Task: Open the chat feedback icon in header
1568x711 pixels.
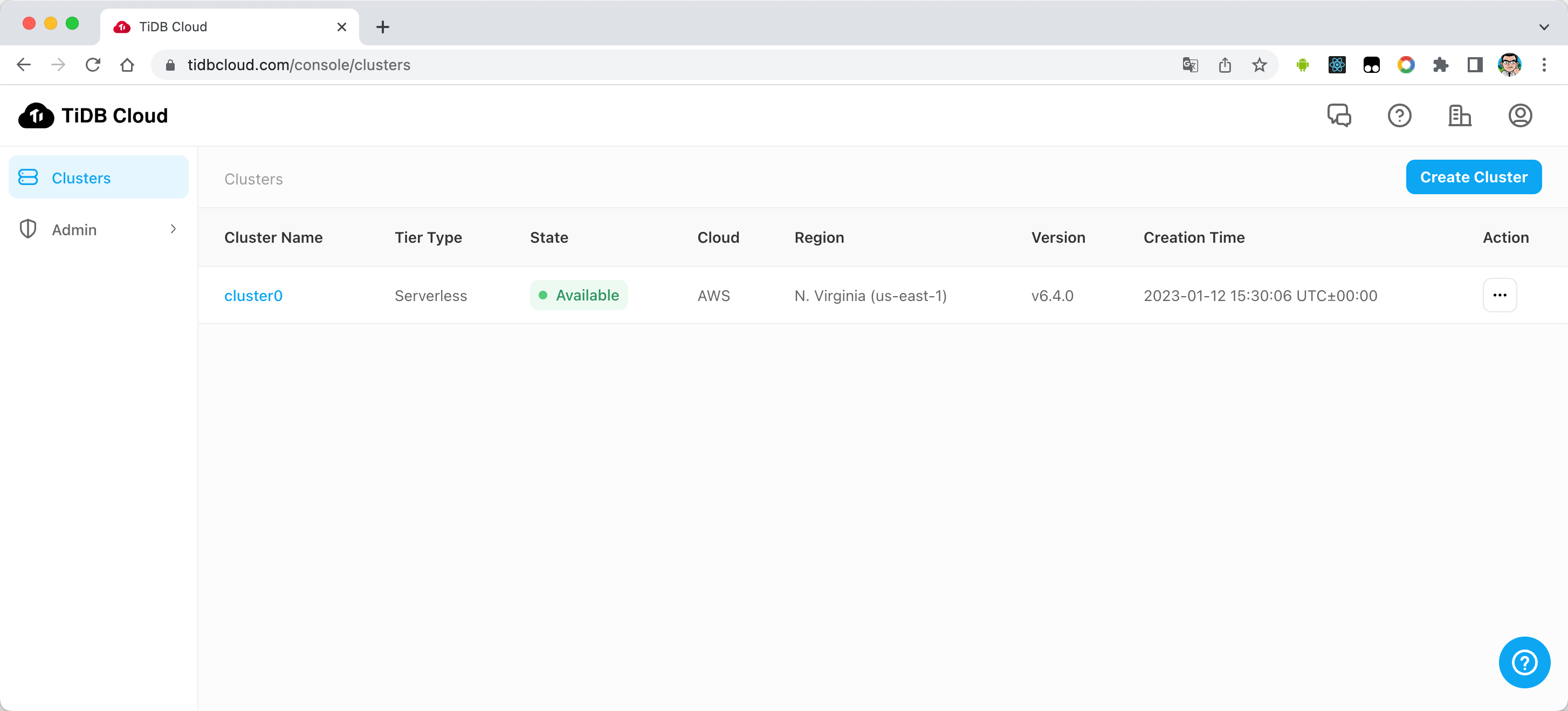Action: coord(1339,115)
